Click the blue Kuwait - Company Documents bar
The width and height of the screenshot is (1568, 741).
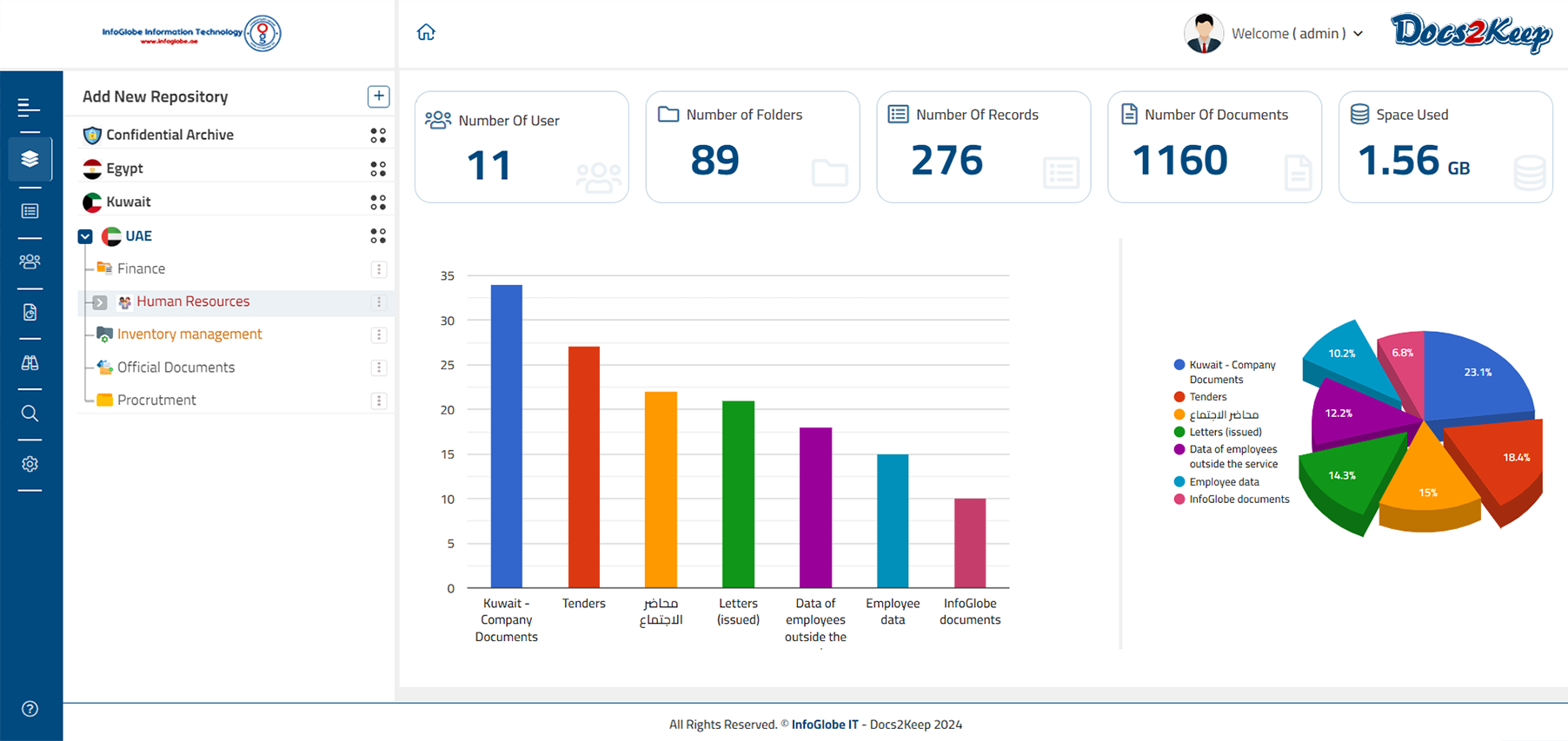507,436
